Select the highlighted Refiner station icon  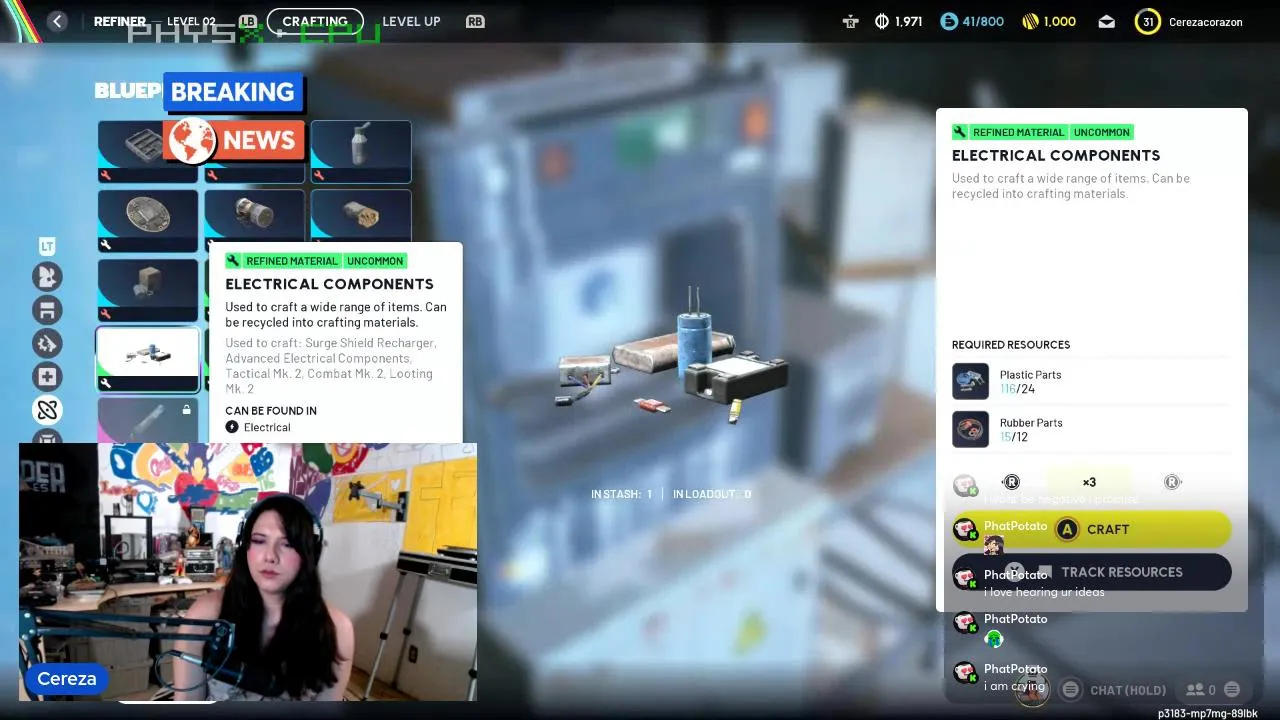(x=47, y=410)
